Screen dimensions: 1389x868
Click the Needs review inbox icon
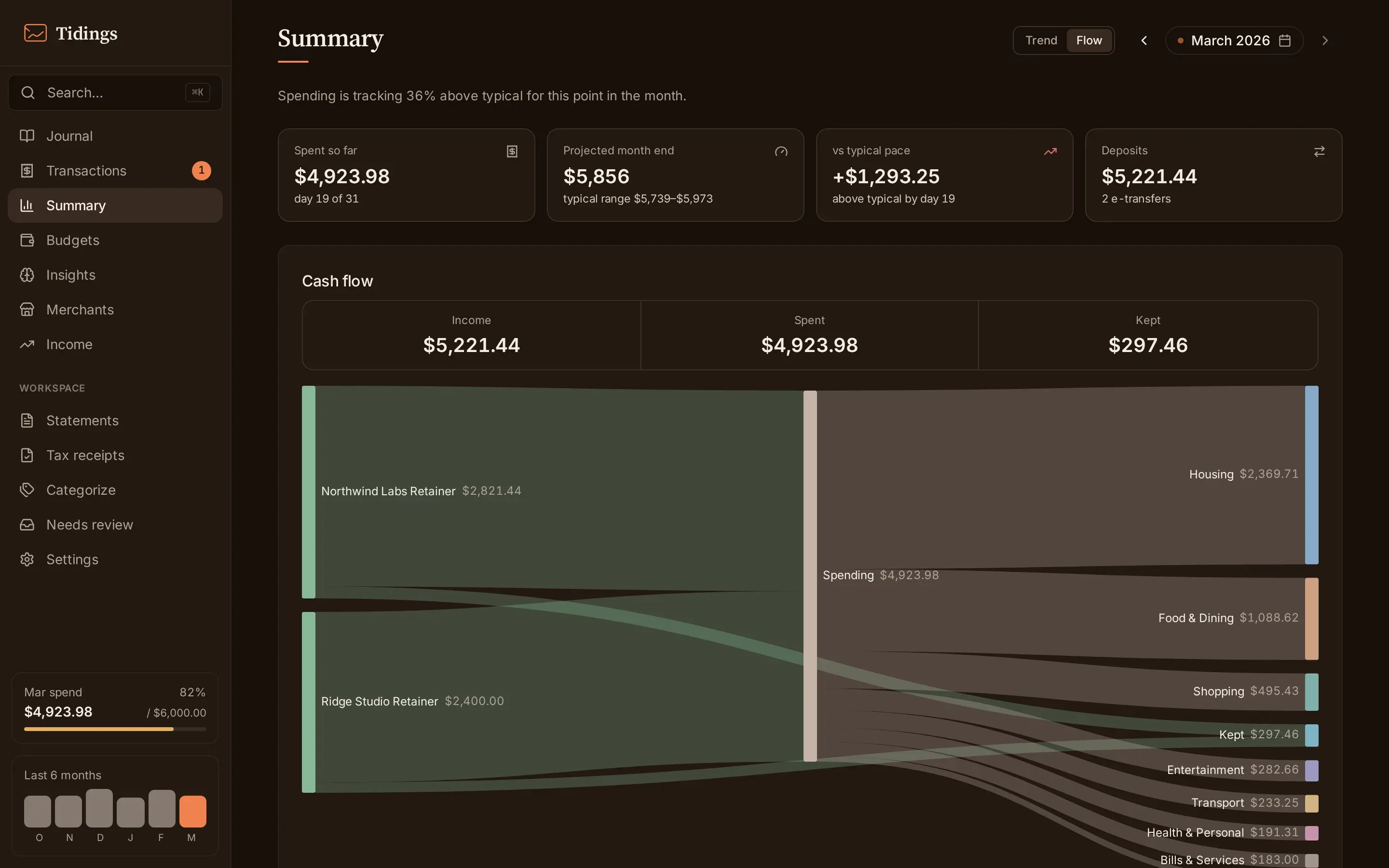point(27,525)
